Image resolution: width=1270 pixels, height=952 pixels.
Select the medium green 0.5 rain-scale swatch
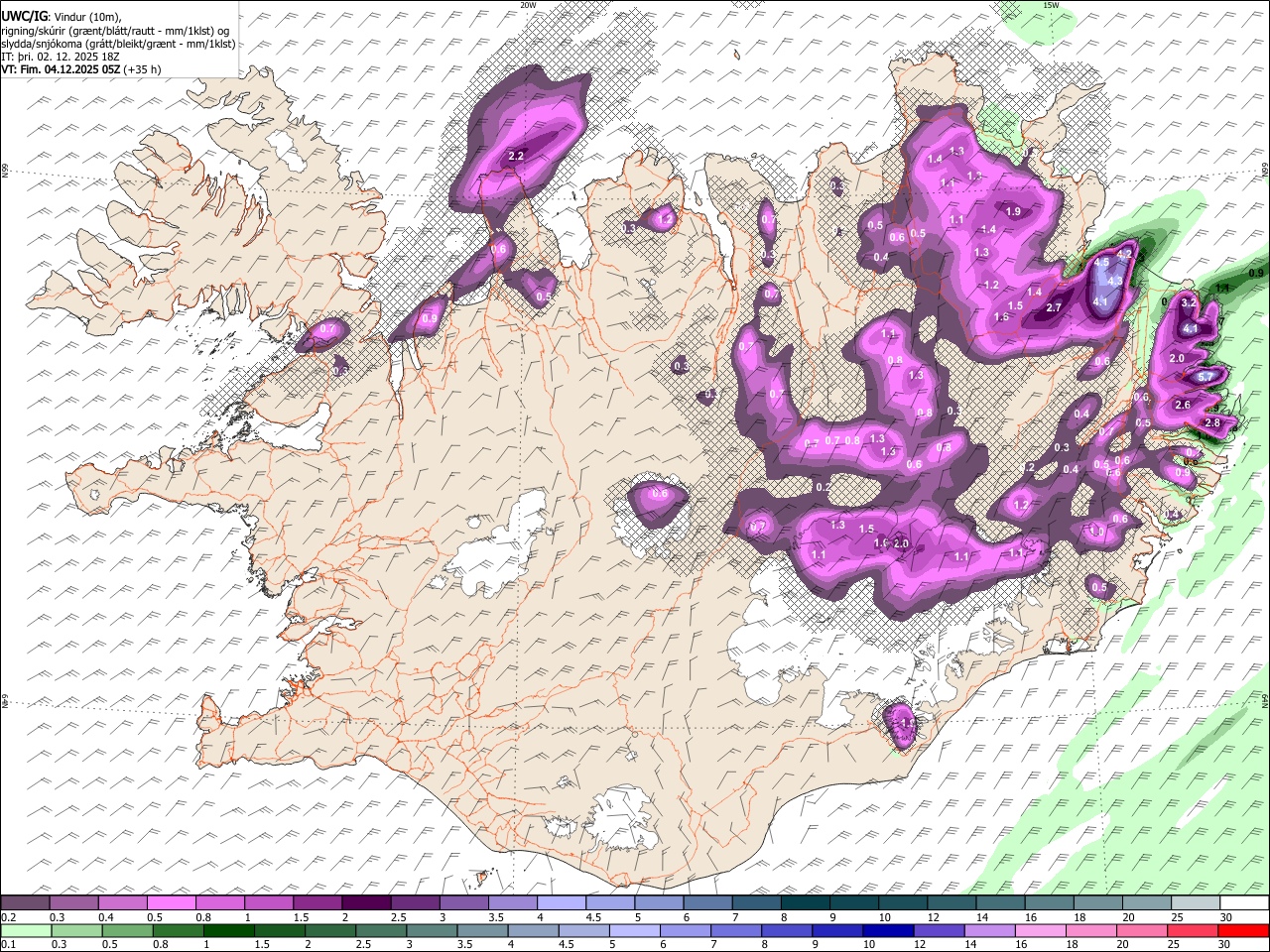pyautogui.click(x=127, y=931)
